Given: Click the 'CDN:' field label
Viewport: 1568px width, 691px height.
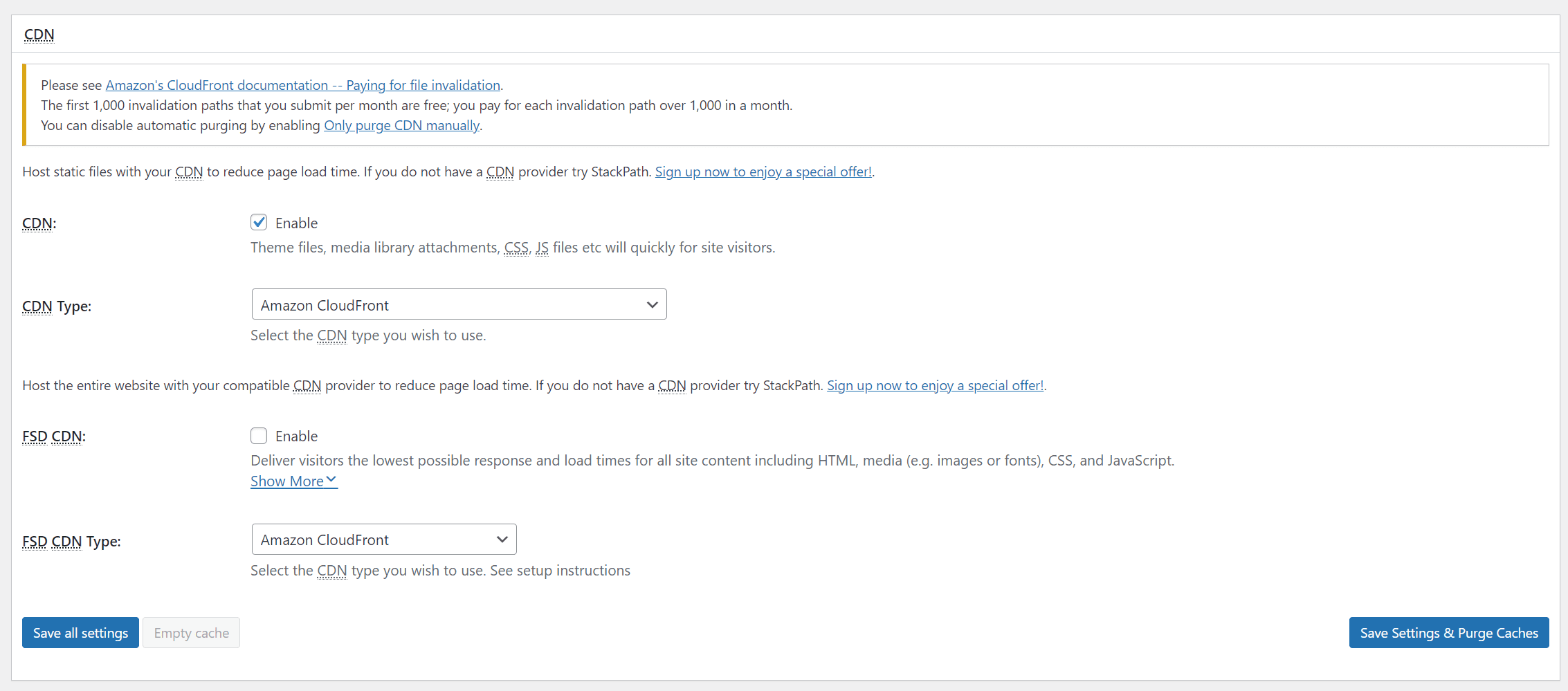Looking at the screenshot, I should coord(39,223).
